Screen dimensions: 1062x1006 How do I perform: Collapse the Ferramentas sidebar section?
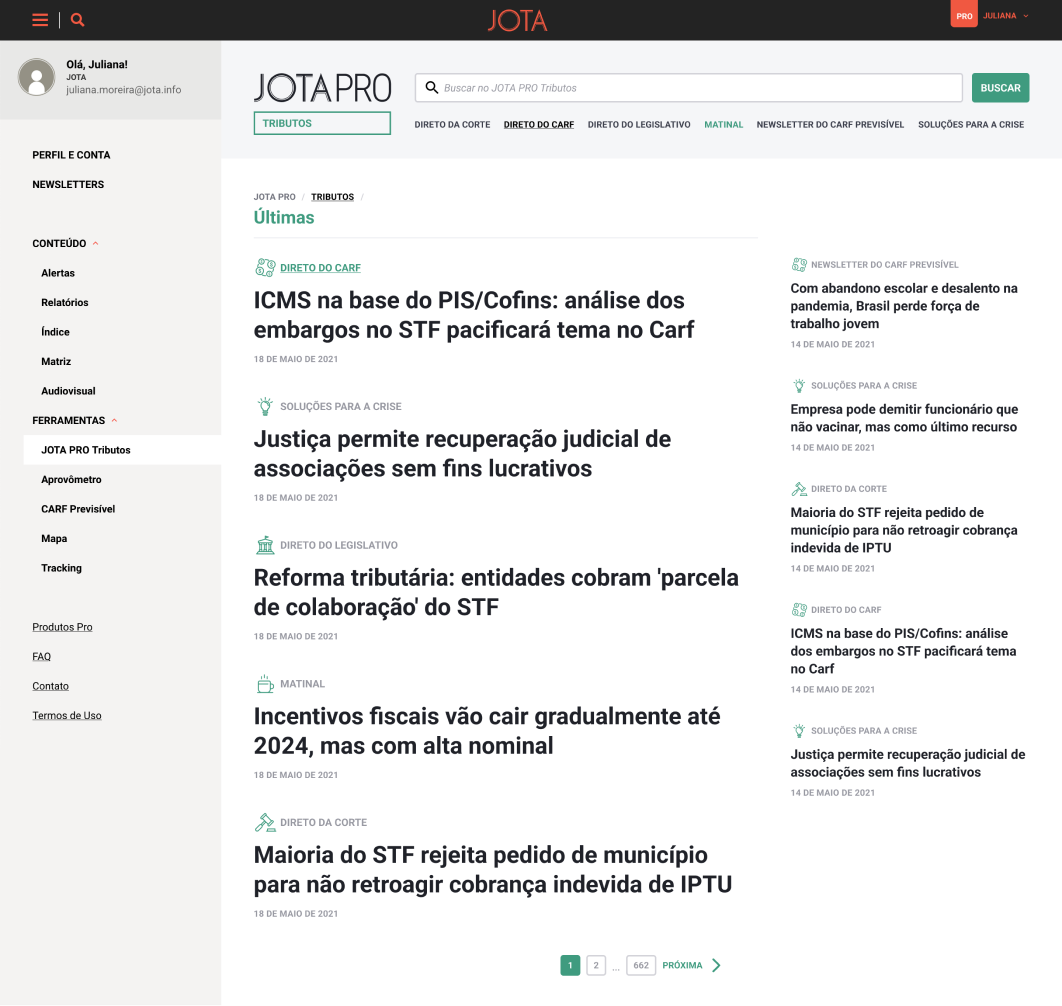click(x=114, y=421)
